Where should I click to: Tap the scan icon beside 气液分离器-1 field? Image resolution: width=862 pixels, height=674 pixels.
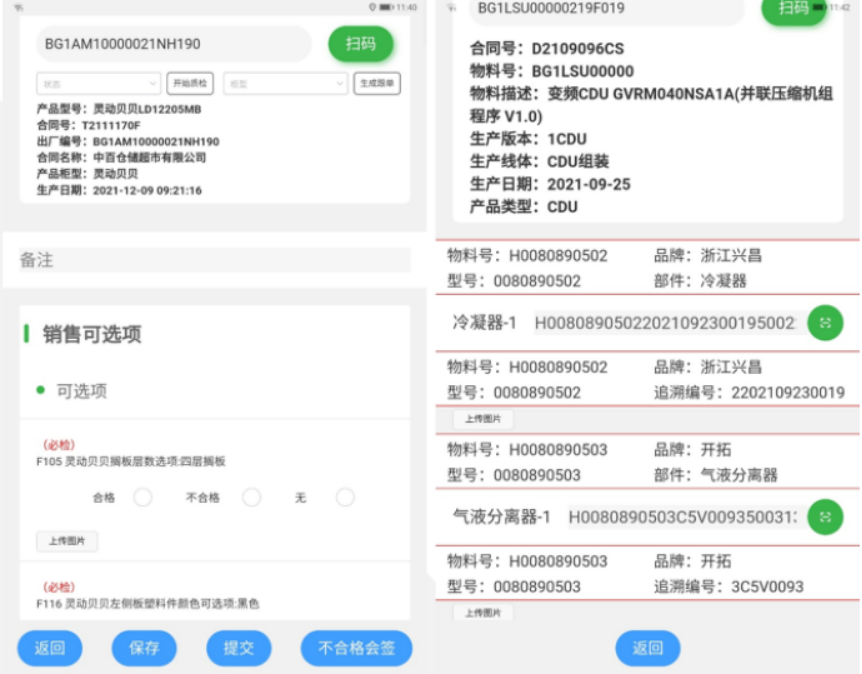tap(825, 516)
